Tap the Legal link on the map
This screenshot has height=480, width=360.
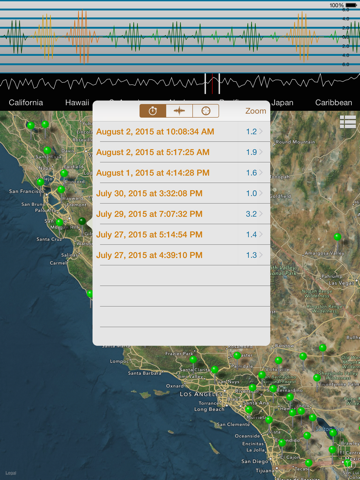pyautogui.click(x=11, y=473)
